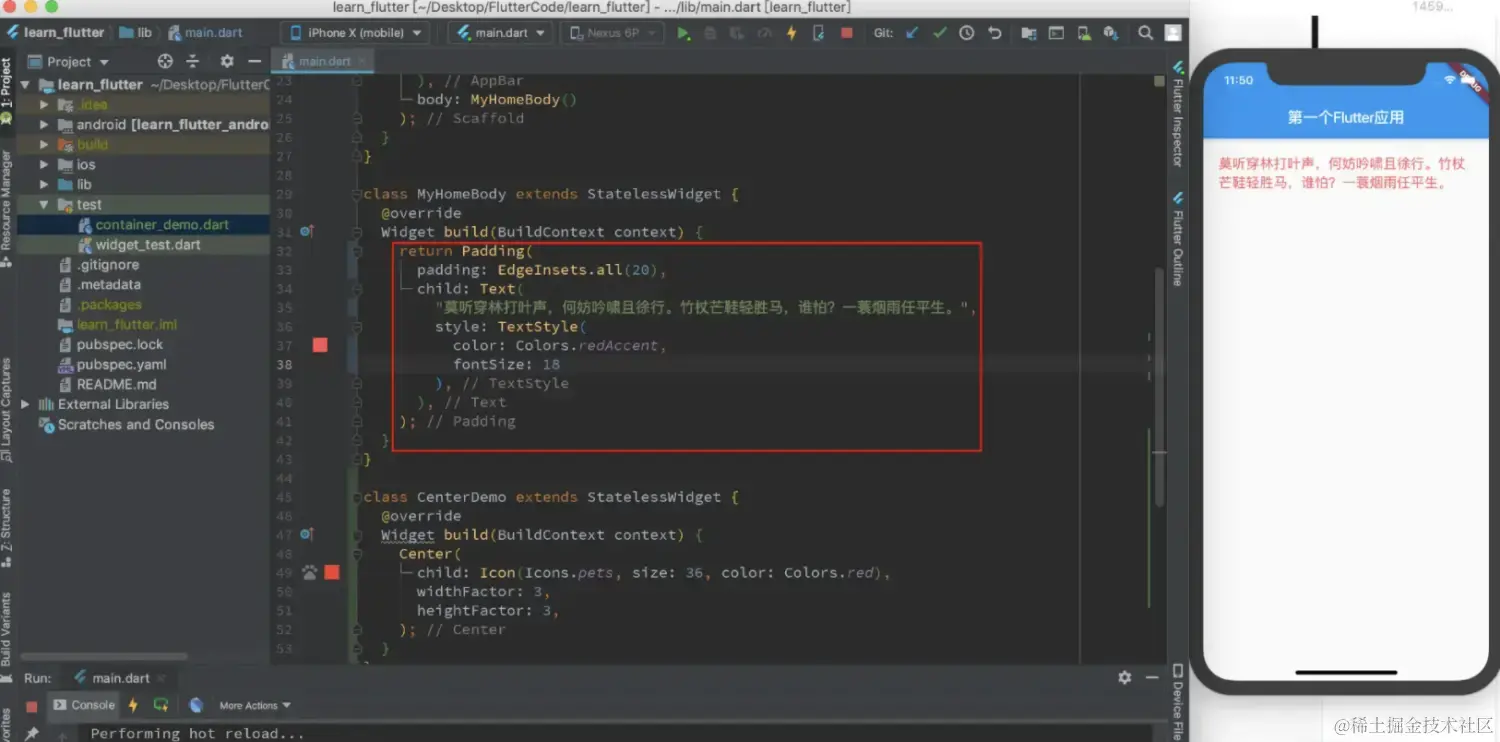1500x742 pixels.
Task: Run the app with green play icon
Action: click(x=683, y=33)
